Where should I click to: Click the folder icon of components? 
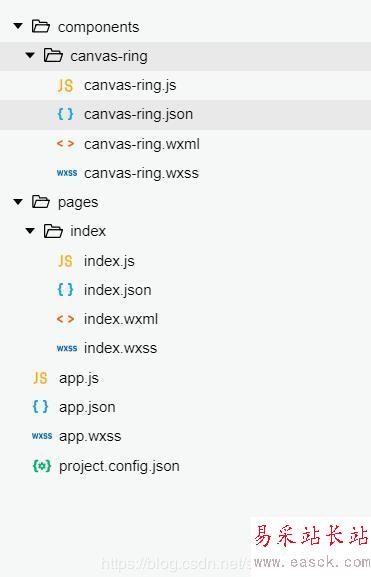[x=40, y=26]
